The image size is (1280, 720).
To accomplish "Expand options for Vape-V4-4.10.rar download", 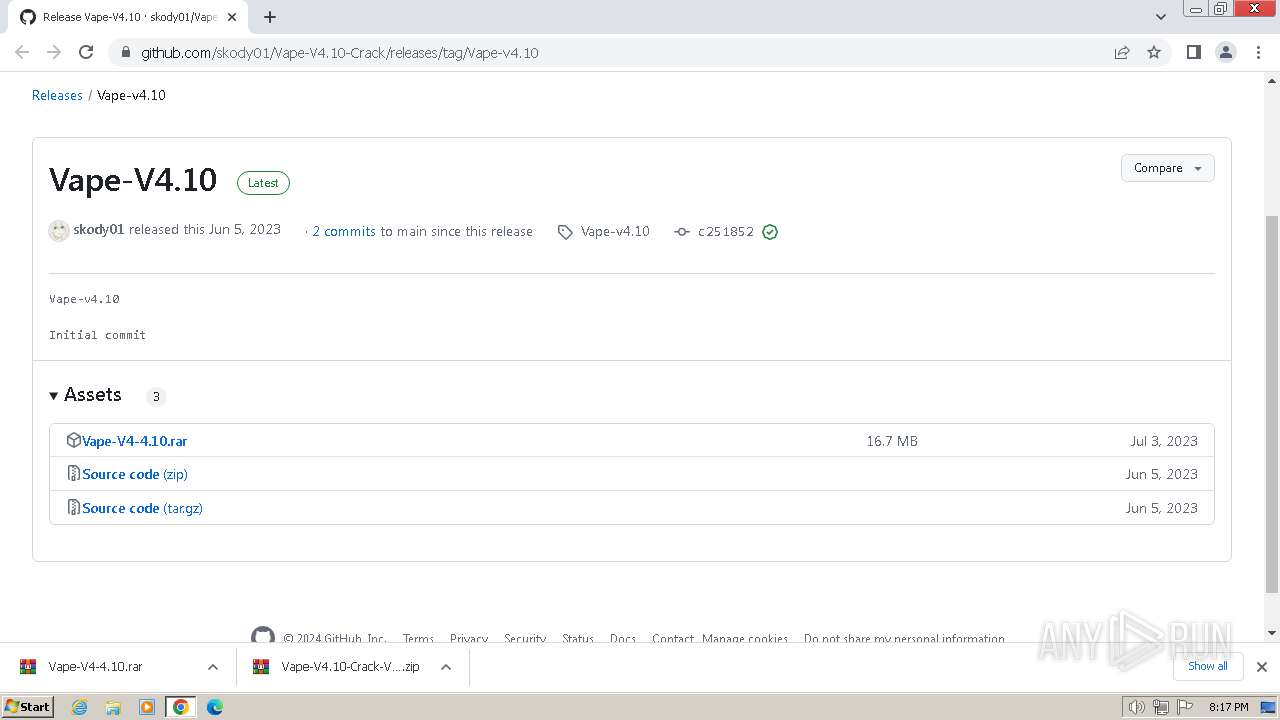I will [x=213, y=667].
